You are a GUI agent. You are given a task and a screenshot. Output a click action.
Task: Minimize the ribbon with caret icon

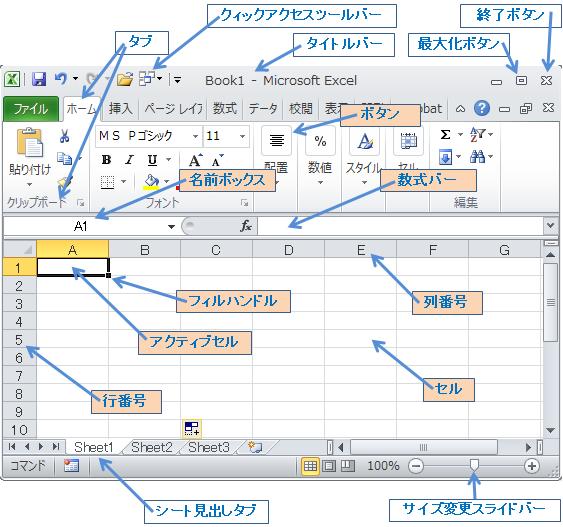click(460, 108)
